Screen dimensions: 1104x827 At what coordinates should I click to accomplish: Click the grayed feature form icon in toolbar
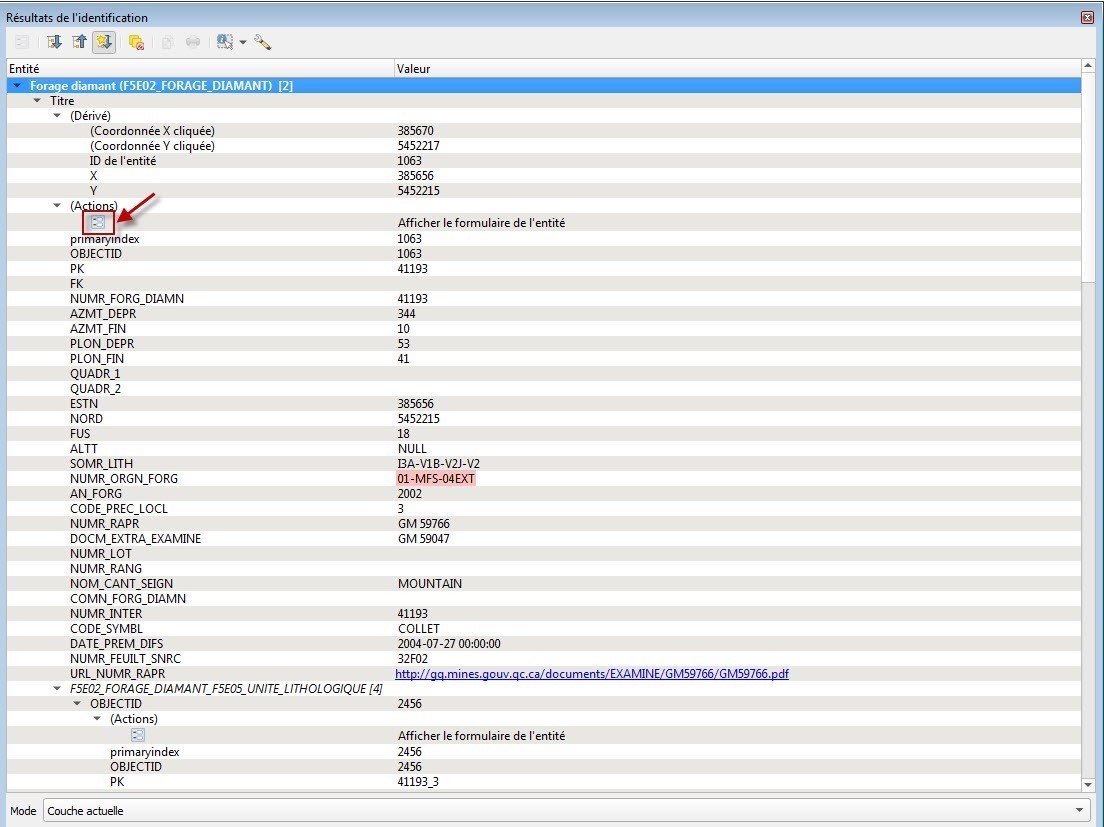pyautogui.click(x=22, y=42)
